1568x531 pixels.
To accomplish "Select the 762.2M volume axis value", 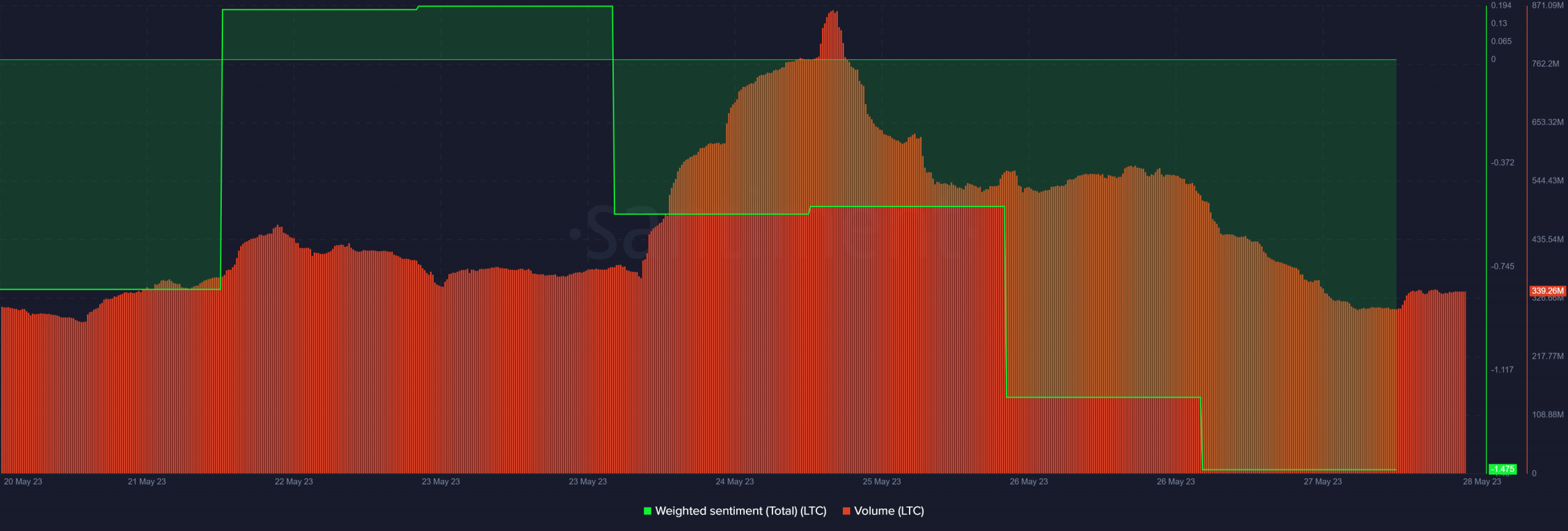I will click(1545, 64).
